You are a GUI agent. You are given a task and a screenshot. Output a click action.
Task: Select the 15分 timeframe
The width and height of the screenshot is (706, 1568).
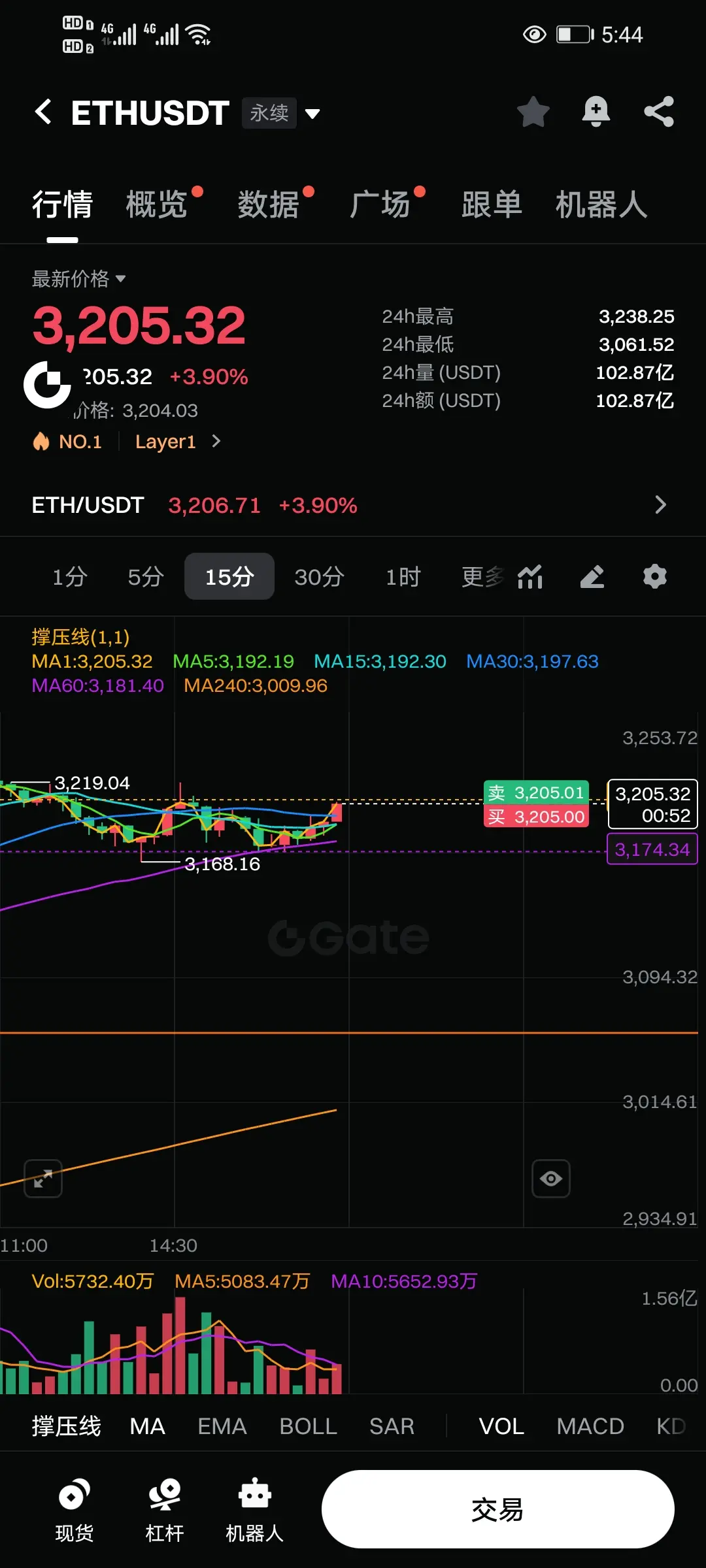229,576
